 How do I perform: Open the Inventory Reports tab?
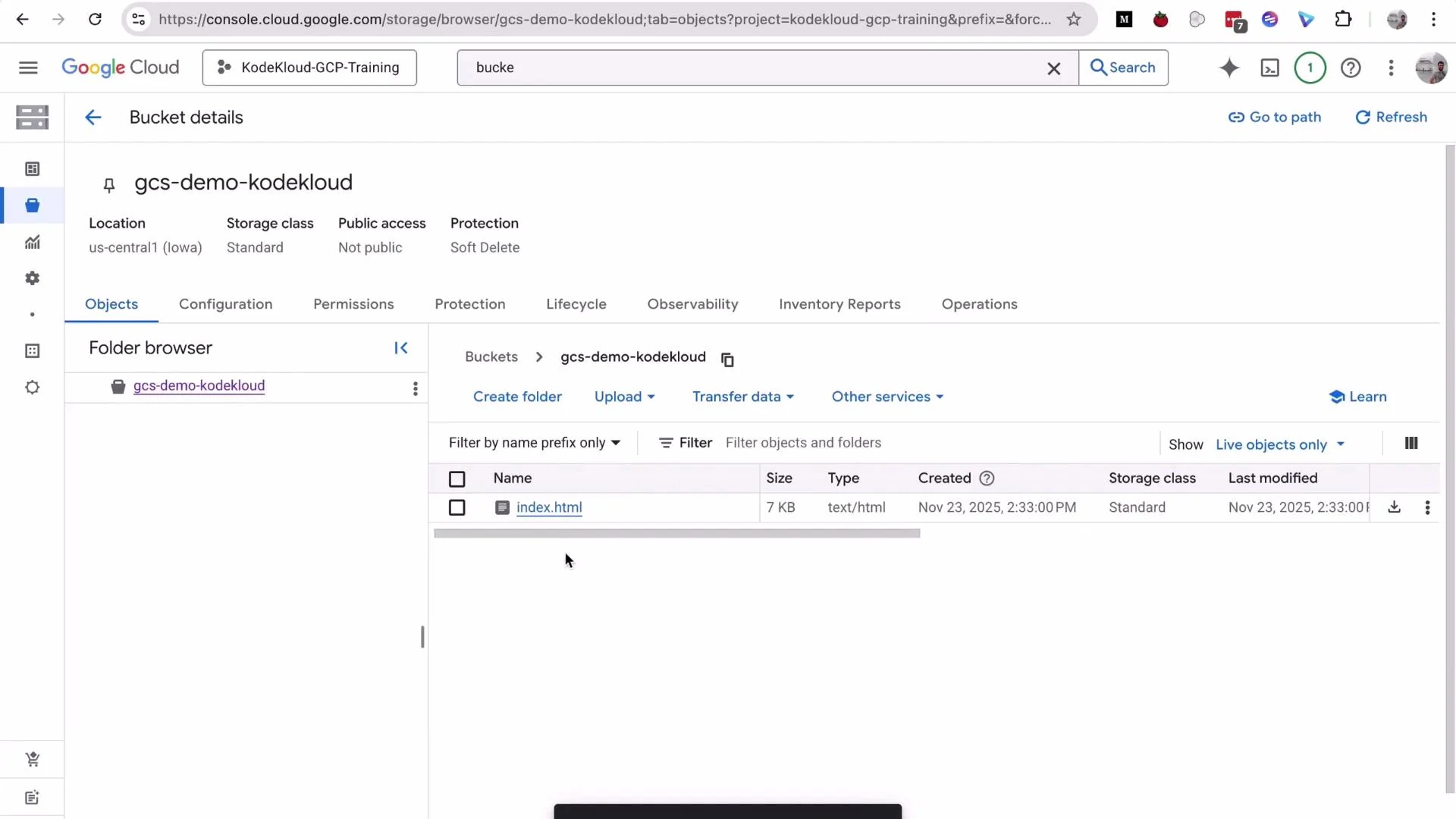839,304
